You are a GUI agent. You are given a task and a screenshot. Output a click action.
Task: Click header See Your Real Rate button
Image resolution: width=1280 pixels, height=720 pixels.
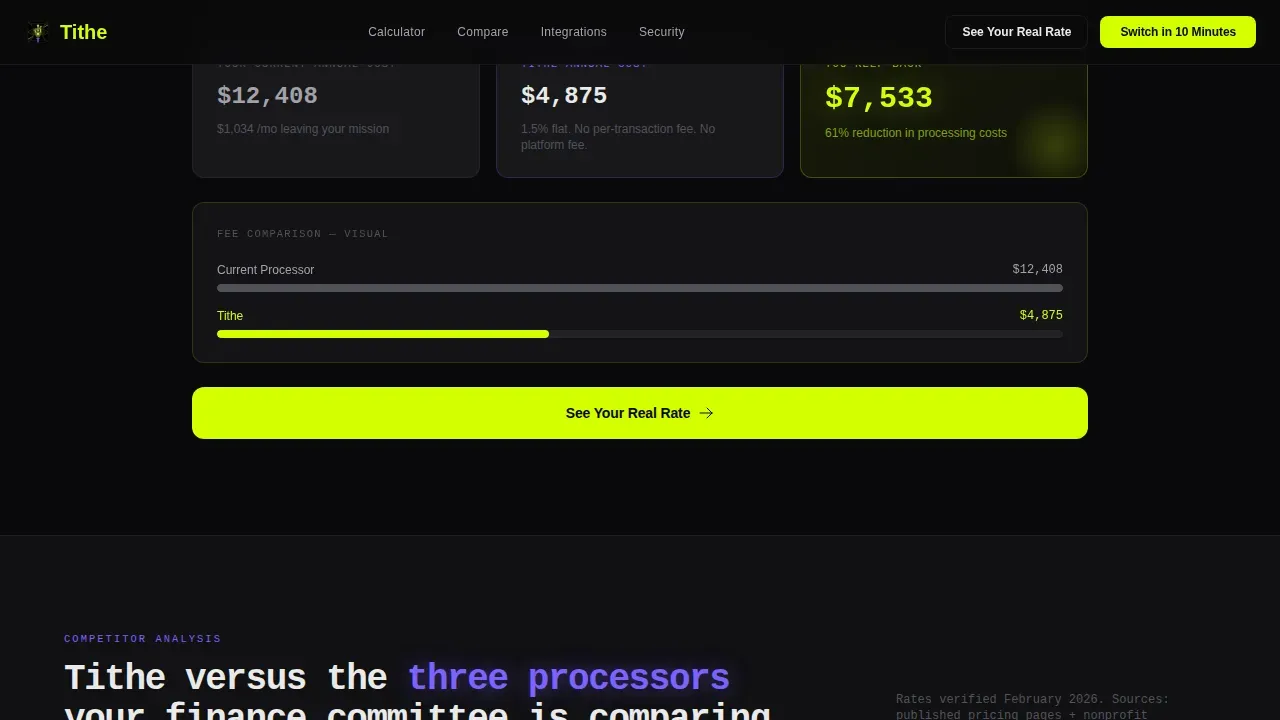1016,32
